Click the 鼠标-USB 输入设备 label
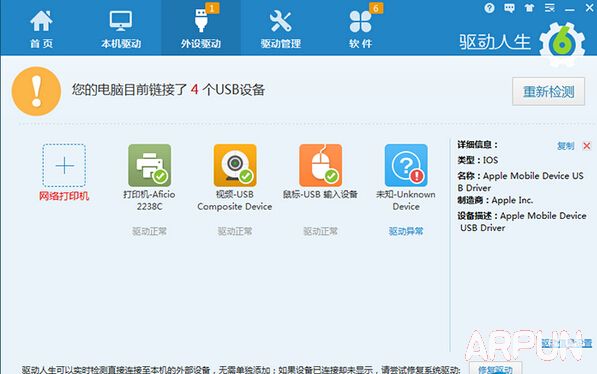Image resolution: width=597 pixels, height=374 pixels. (x=321, y=195)
